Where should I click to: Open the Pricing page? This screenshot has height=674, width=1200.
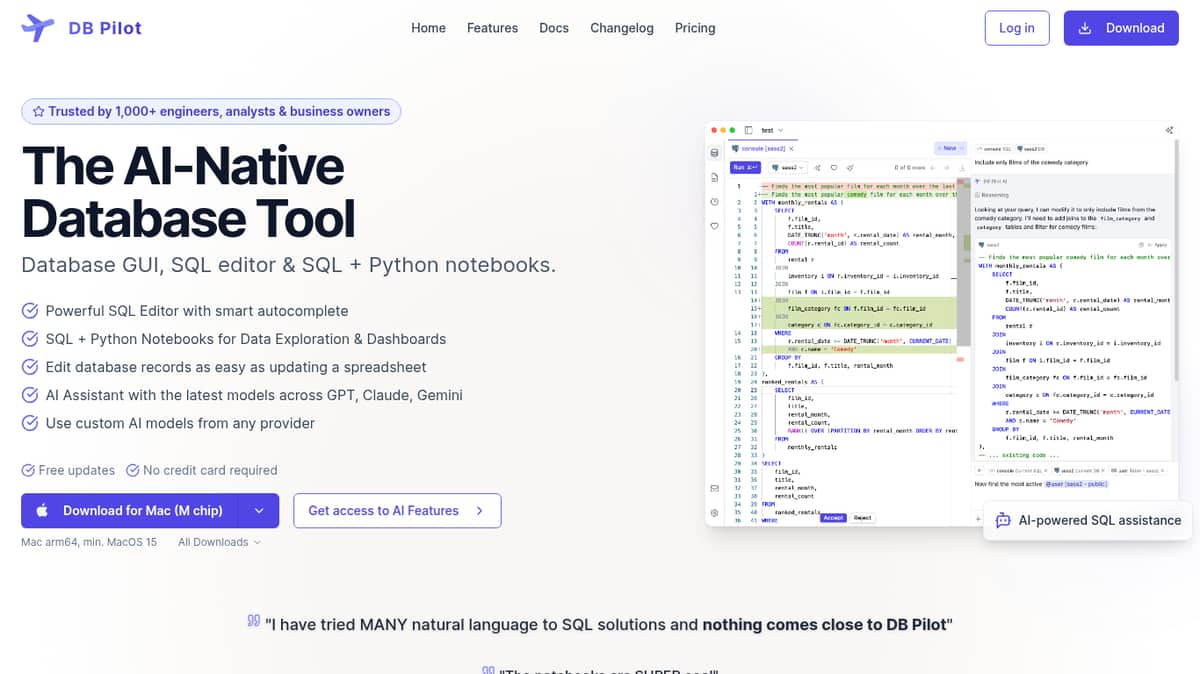coord(695,28)
